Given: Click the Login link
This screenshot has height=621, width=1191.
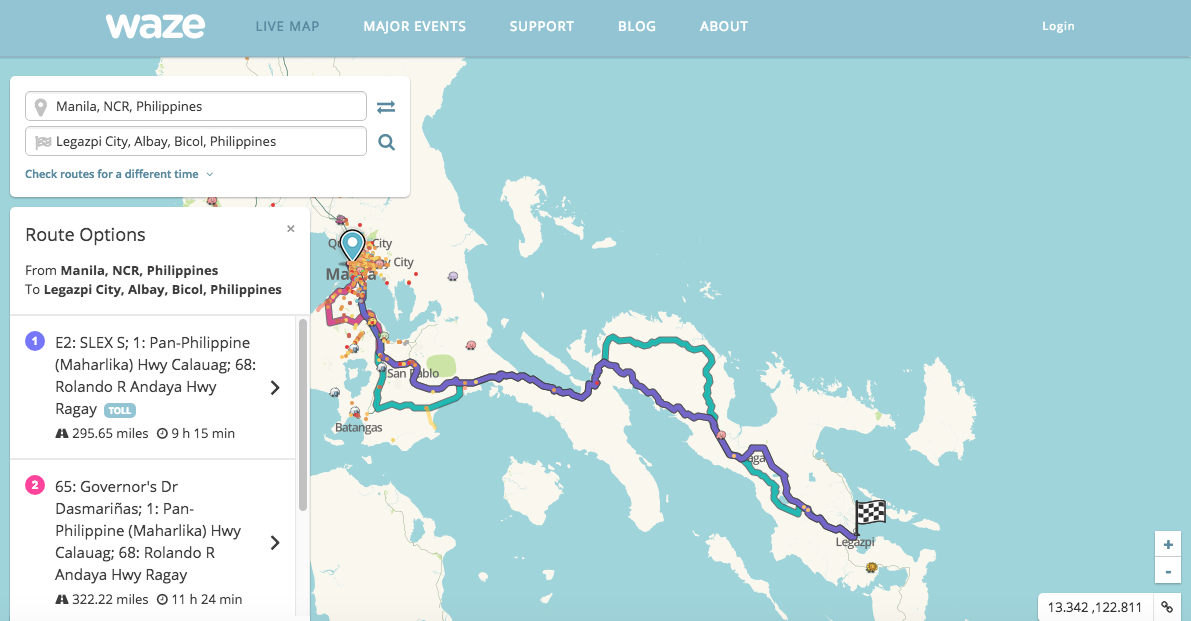Looking at the screenshot, I should click(x=1058, y=26).
